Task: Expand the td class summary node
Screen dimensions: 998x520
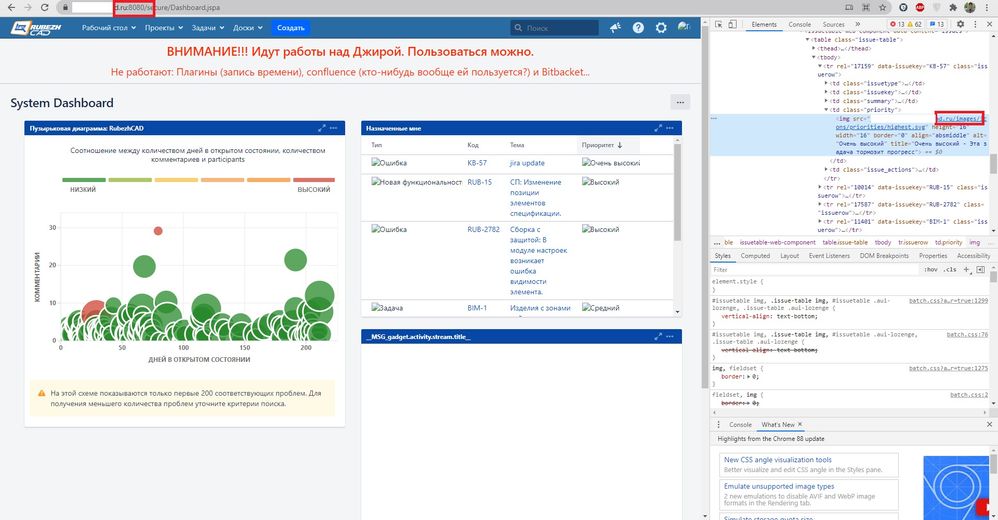Action: click(826, 101)
